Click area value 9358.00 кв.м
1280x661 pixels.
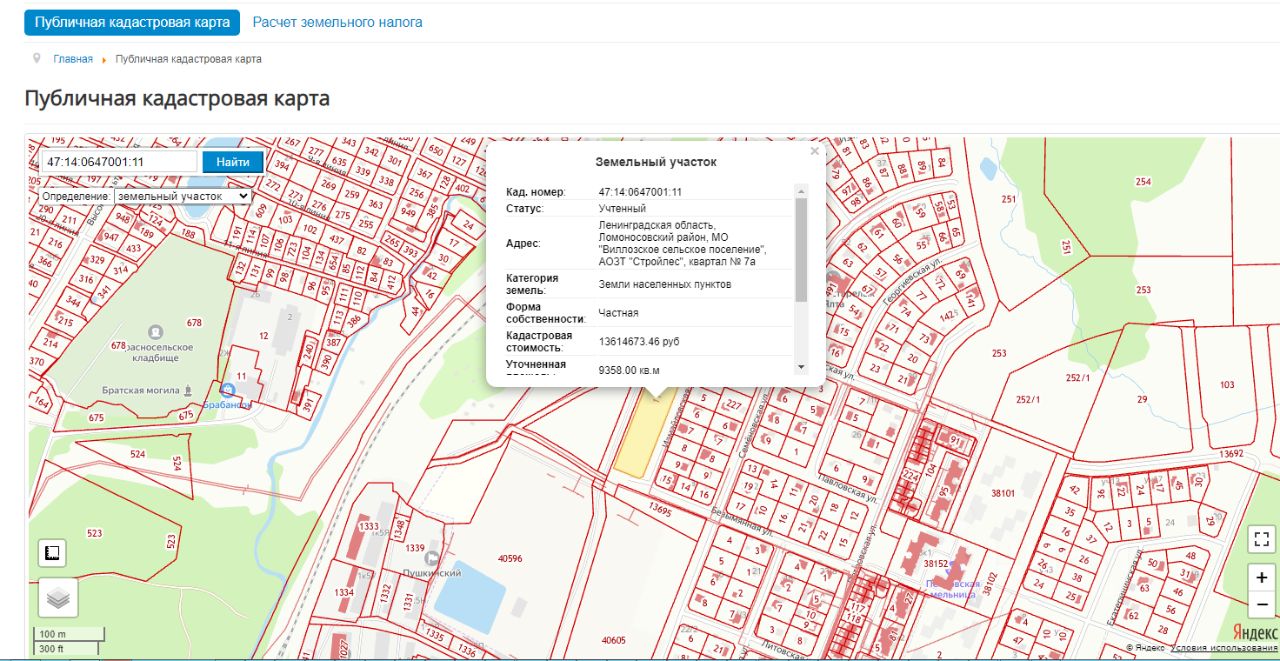tap(629, 370)
